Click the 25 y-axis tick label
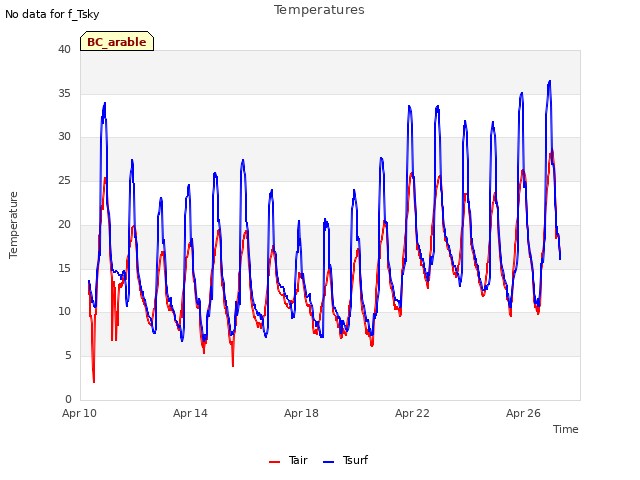Screen dimensions: 640x480 tap(64, 180)
